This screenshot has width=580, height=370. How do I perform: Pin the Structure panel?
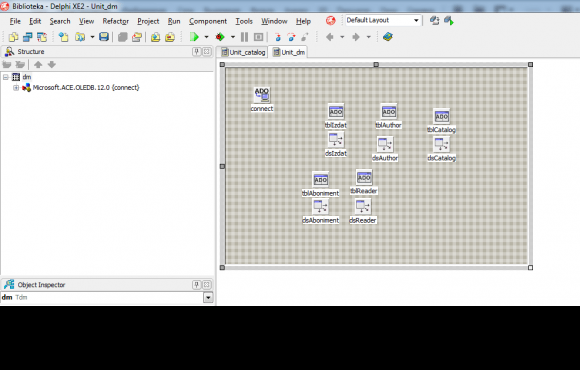197,51
